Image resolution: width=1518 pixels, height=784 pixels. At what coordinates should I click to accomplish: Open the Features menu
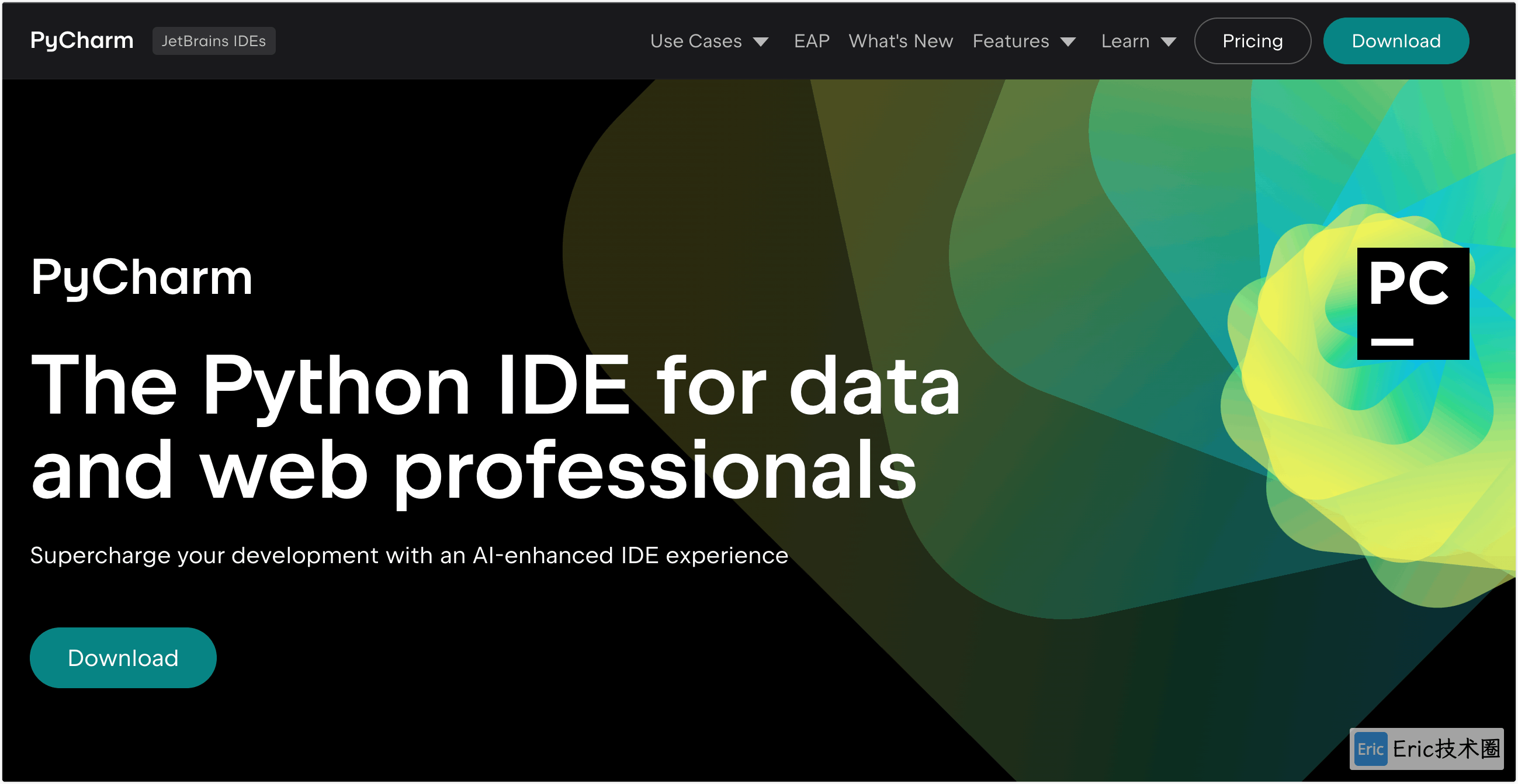pos(1011,41)
